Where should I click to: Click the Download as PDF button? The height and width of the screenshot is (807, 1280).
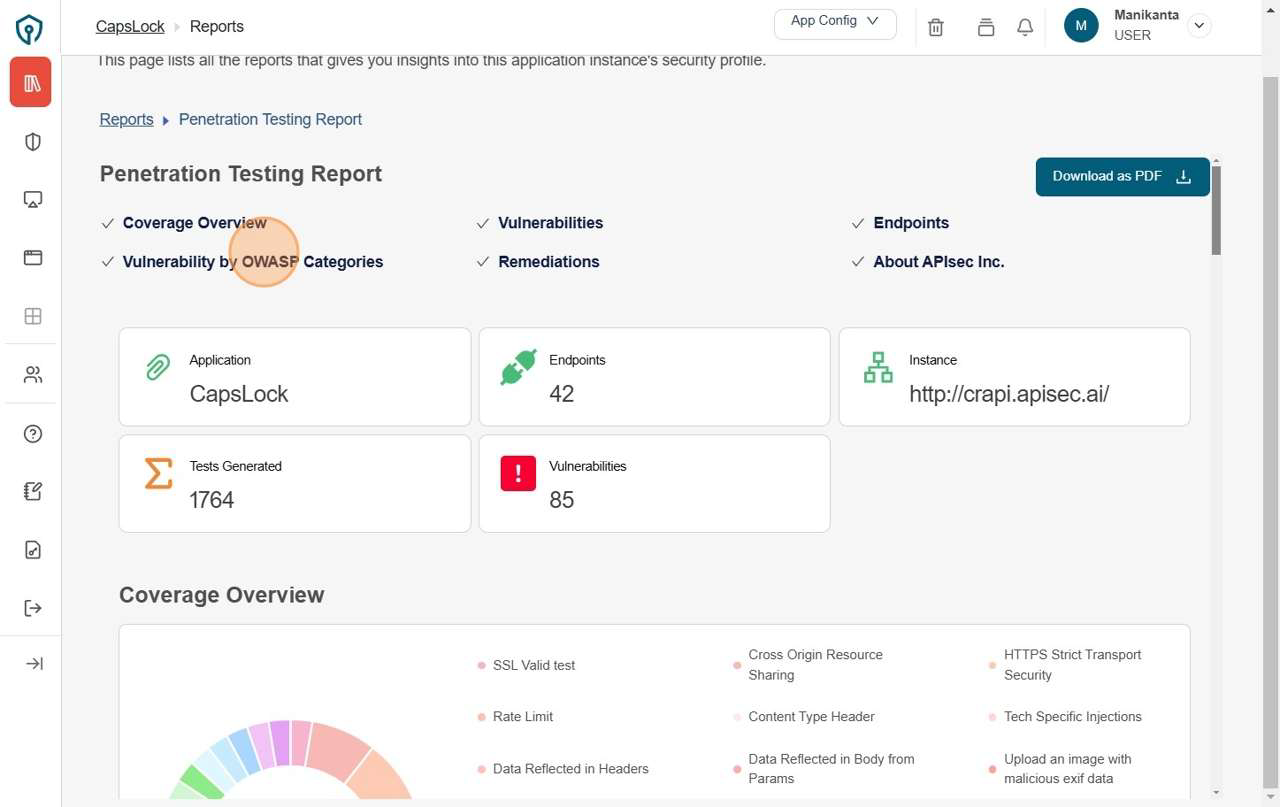point(1121,176)
